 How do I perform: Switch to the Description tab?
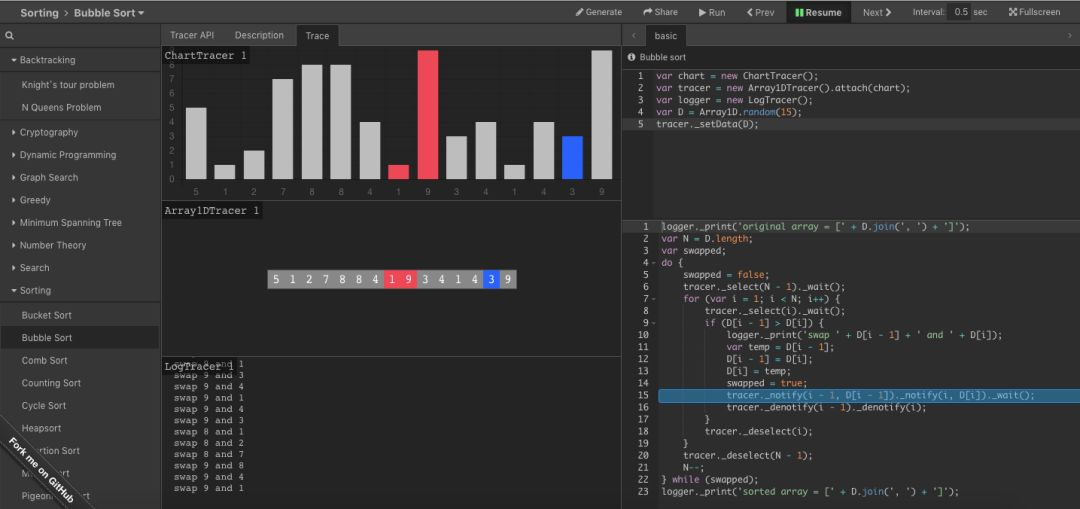pyautogui.click(x=259, y=35)
